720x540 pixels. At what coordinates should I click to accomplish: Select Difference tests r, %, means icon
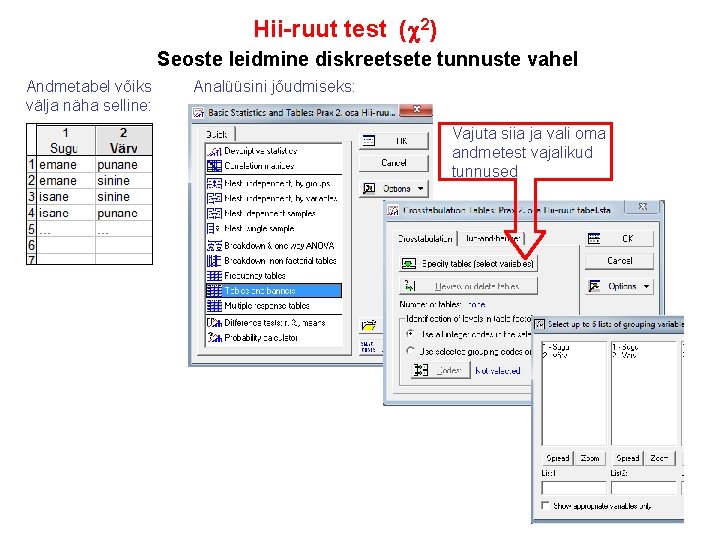pyautogui.click(x=214, y=323)
